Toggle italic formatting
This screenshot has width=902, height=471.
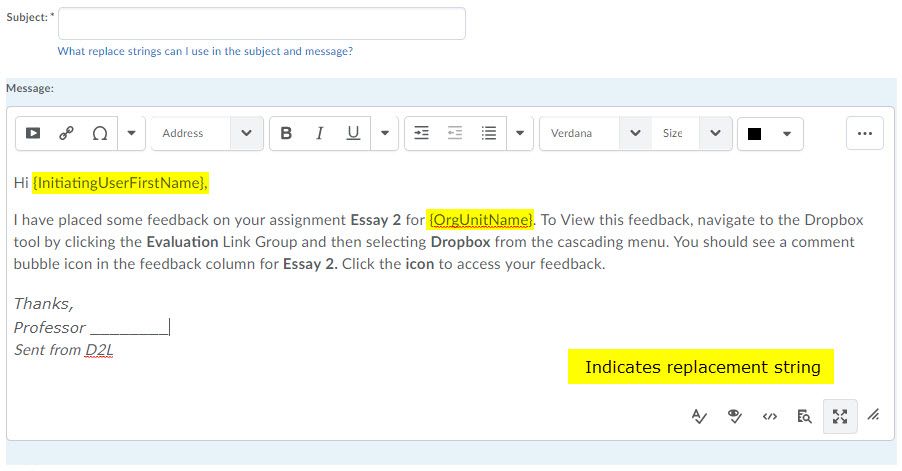click(x=319, y=133)
